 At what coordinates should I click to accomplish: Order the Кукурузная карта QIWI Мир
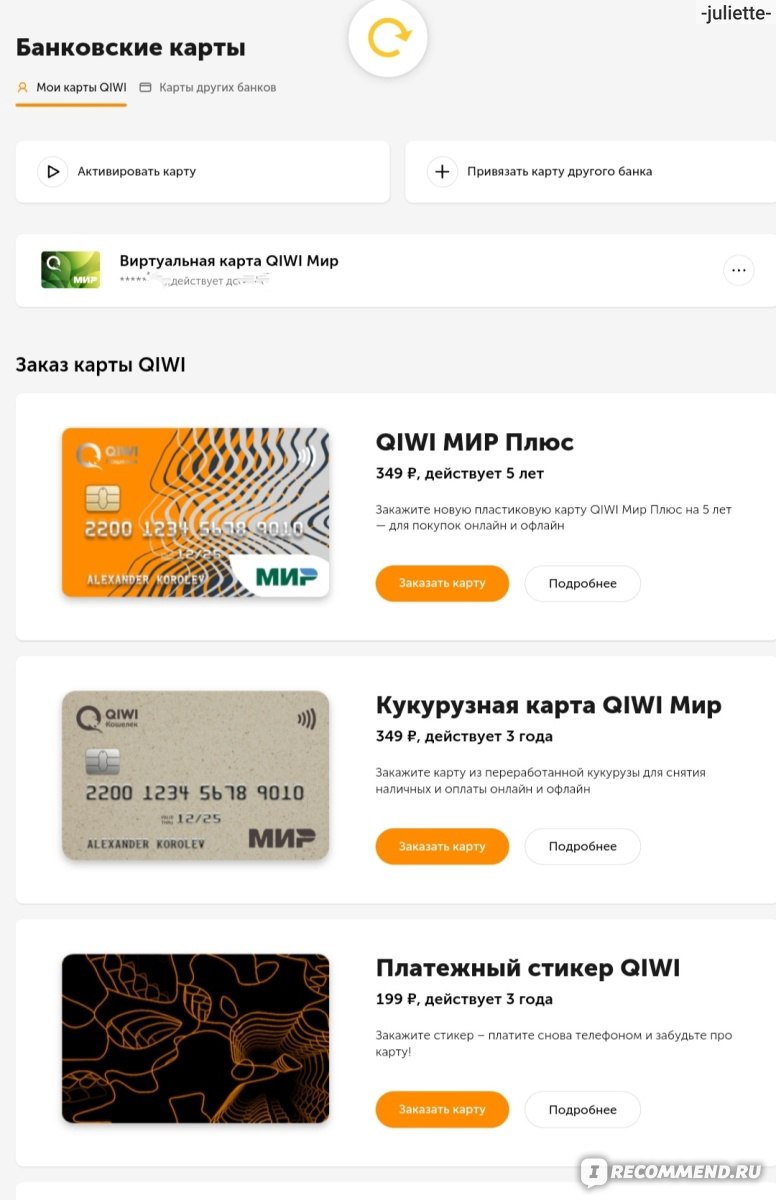(442, 846)
